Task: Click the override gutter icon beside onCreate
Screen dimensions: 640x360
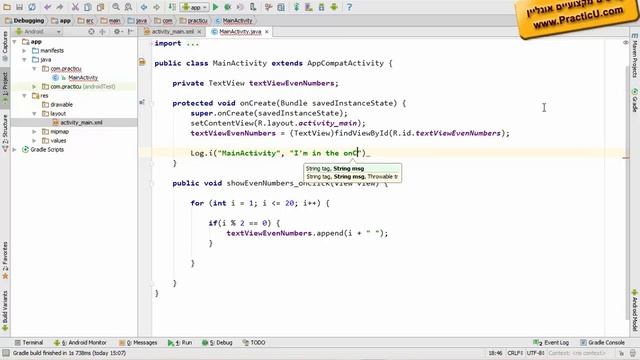Action: (x=142, y=102)
